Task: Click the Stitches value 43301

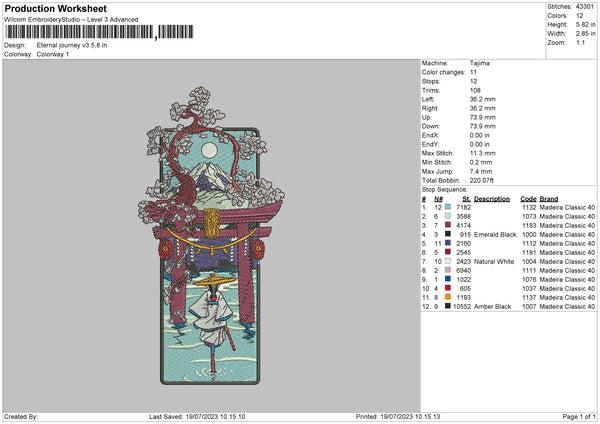Action: coord(585,7)
